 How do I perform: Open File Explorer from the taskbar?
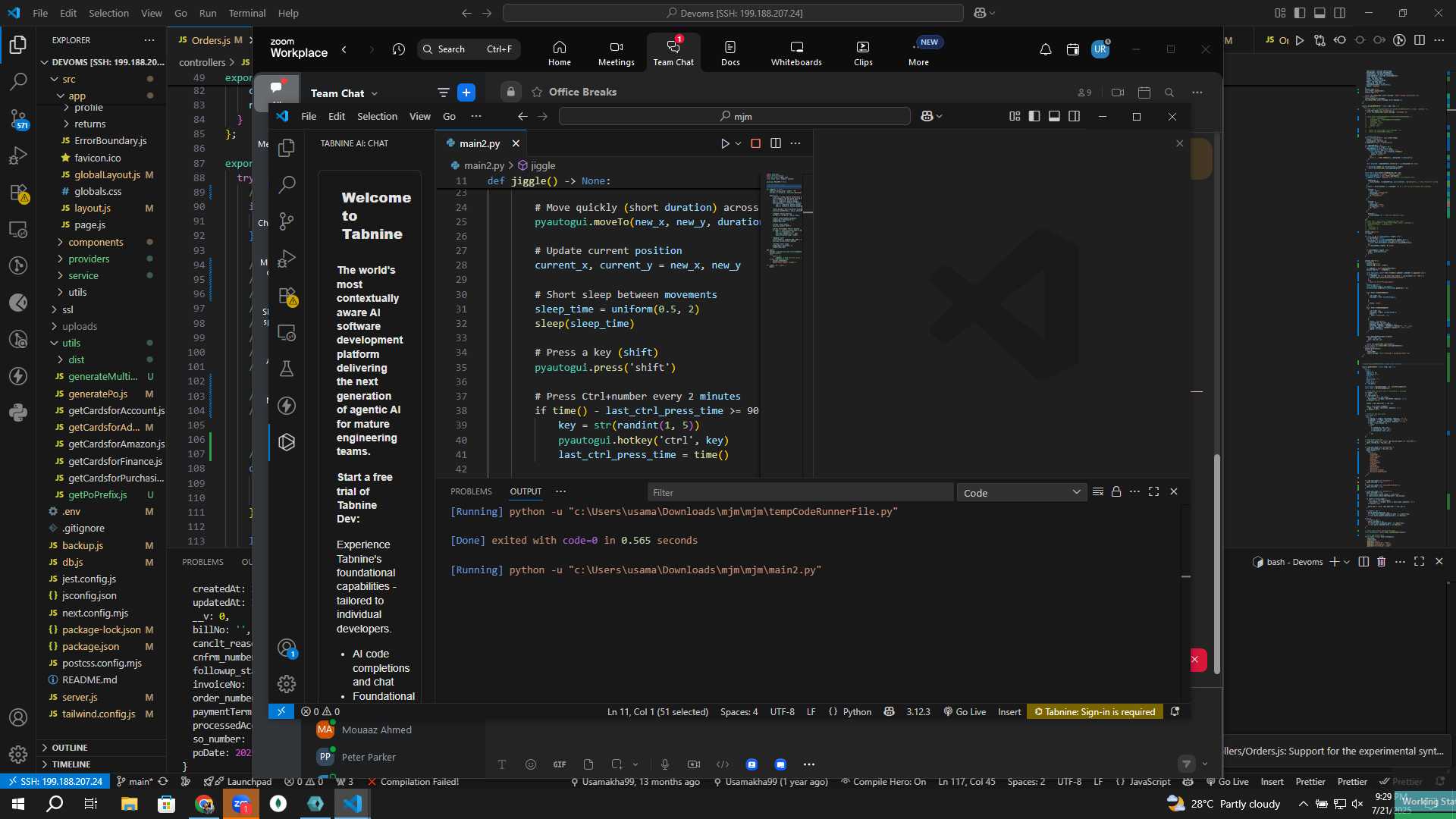tap(130, 804)
